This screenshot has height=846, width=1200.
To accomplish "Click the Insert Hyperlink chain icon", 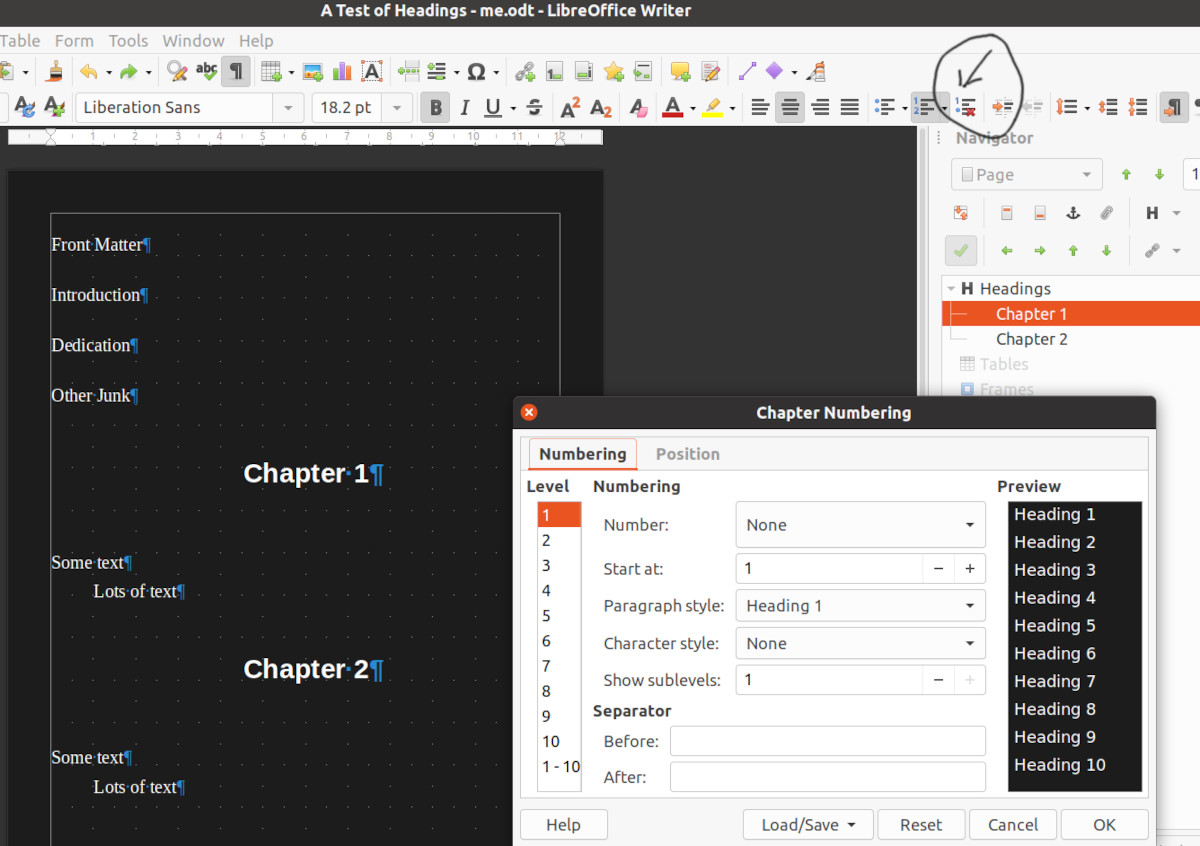I will (x=524, y=71).
